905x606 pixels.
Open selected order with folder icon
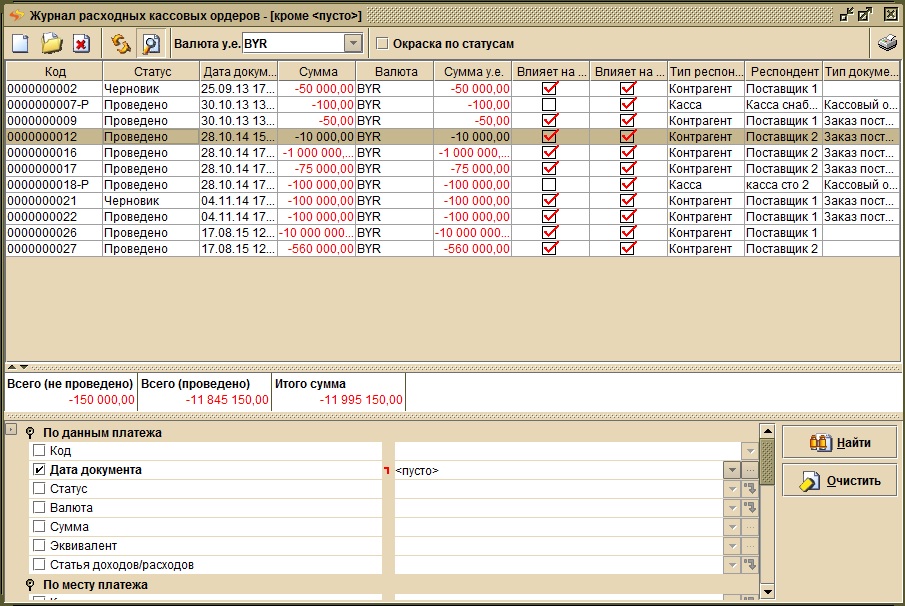(51, 44)
